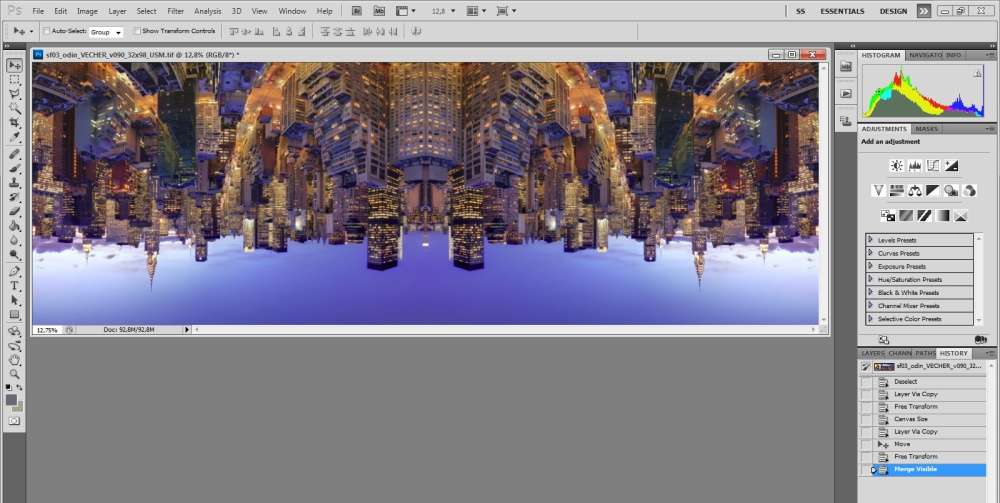Expand the Levels Presets list
This screenshot has width=1000, height=503.
pyautogui.click(x=871, y=240)
